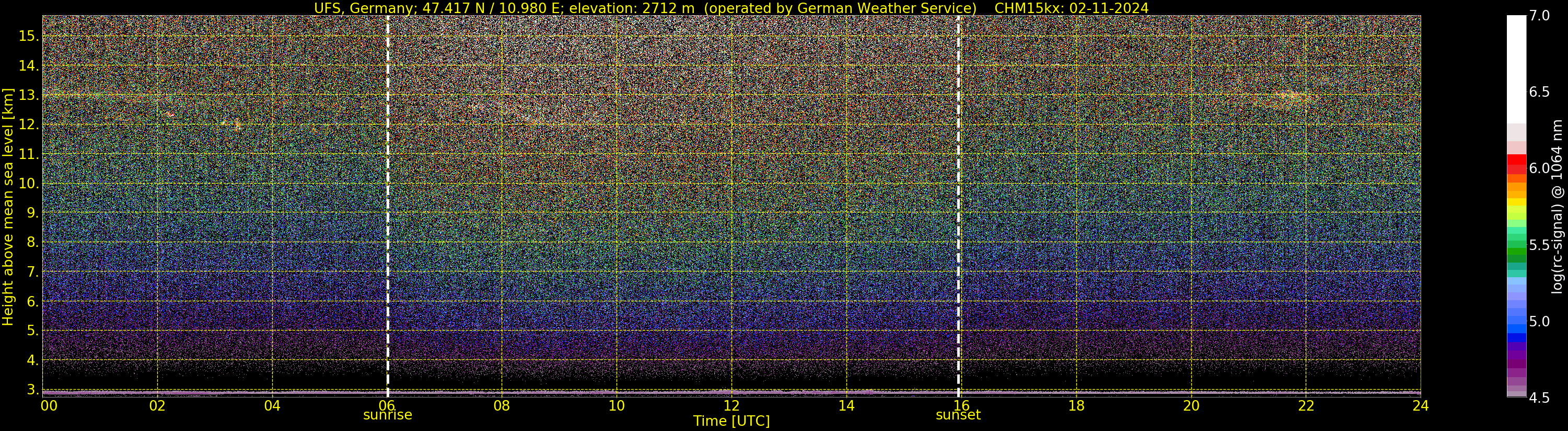Viewport: 1568px width, 431px height.
Task: Click time axis tick '16'
Action: click(x=961, y=405)
